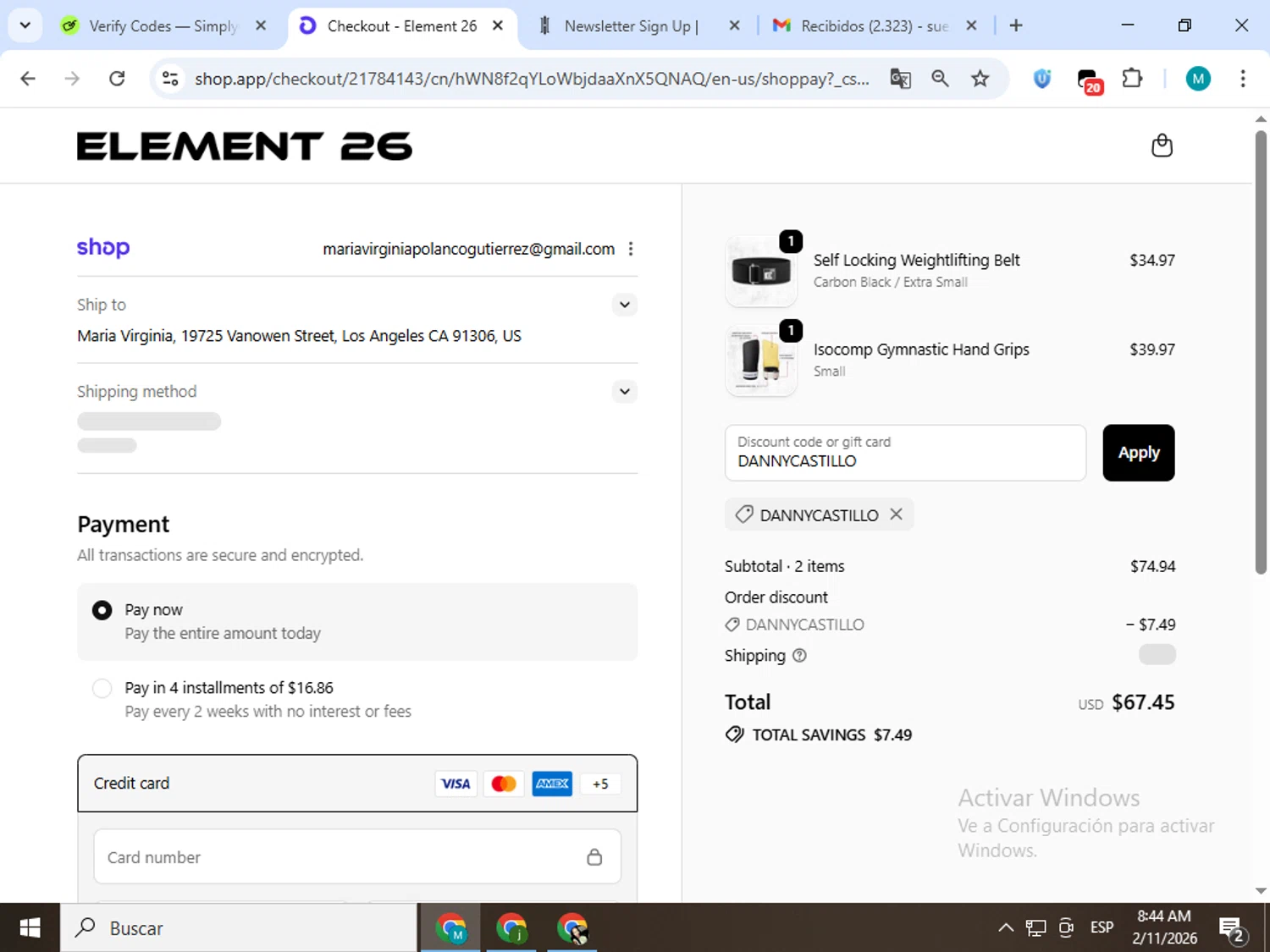The image size is (1270, 952).
Task: Close the Verify Codes tab
Action: point(261,25)
